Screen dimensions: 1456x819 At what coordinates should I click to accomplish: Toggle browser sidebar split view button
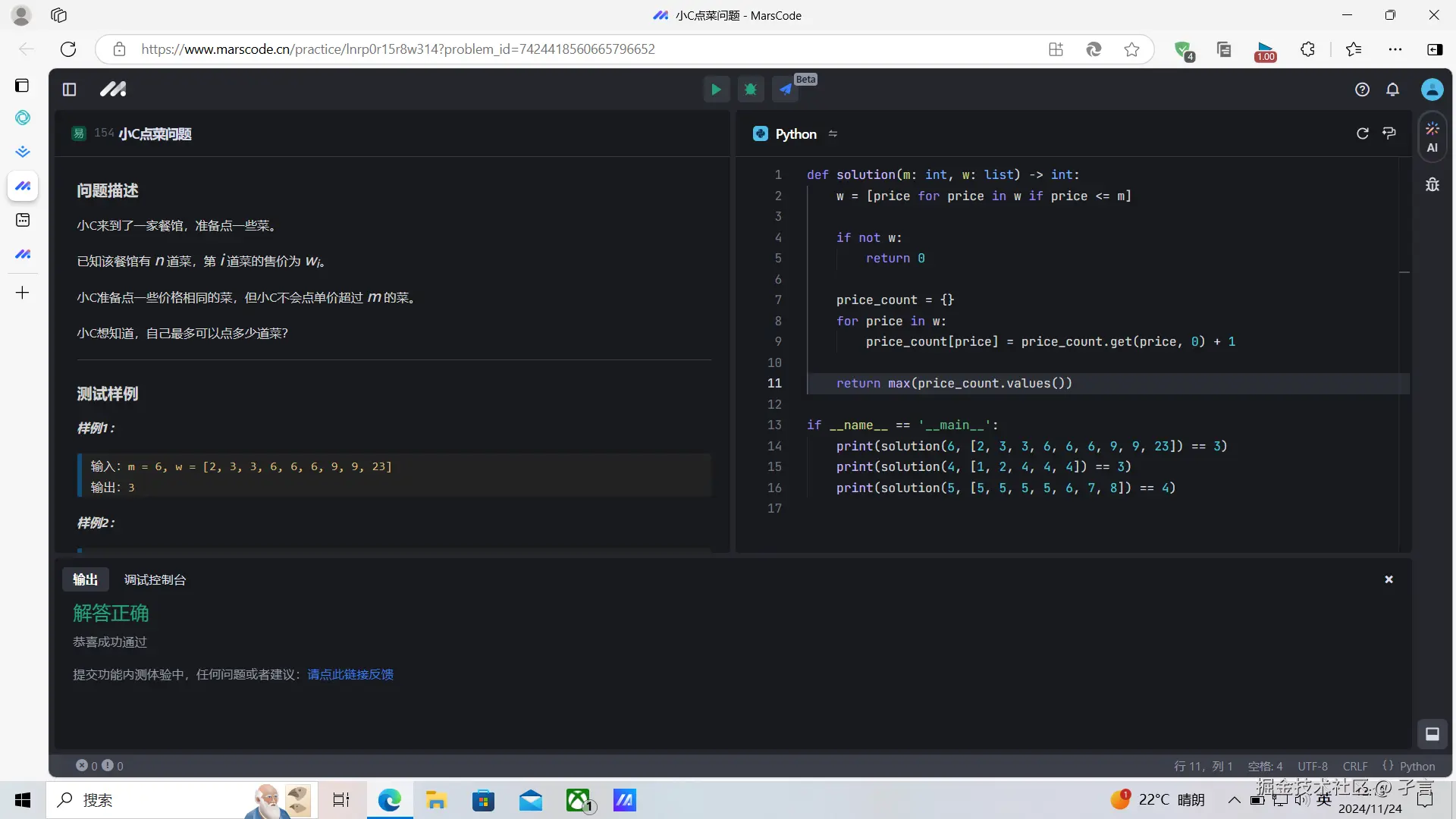pyautogui.click(x=1434, y=49)
